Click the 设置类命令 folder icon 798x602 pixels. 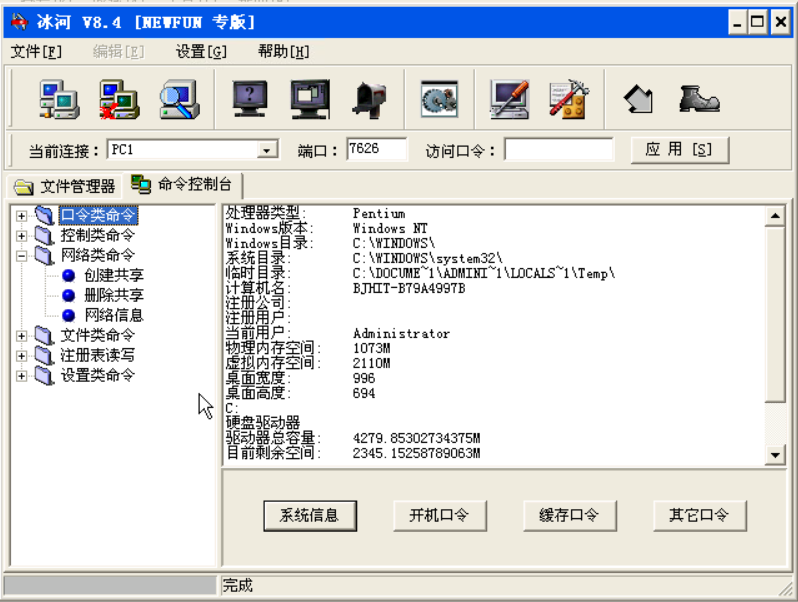(44, 375)
